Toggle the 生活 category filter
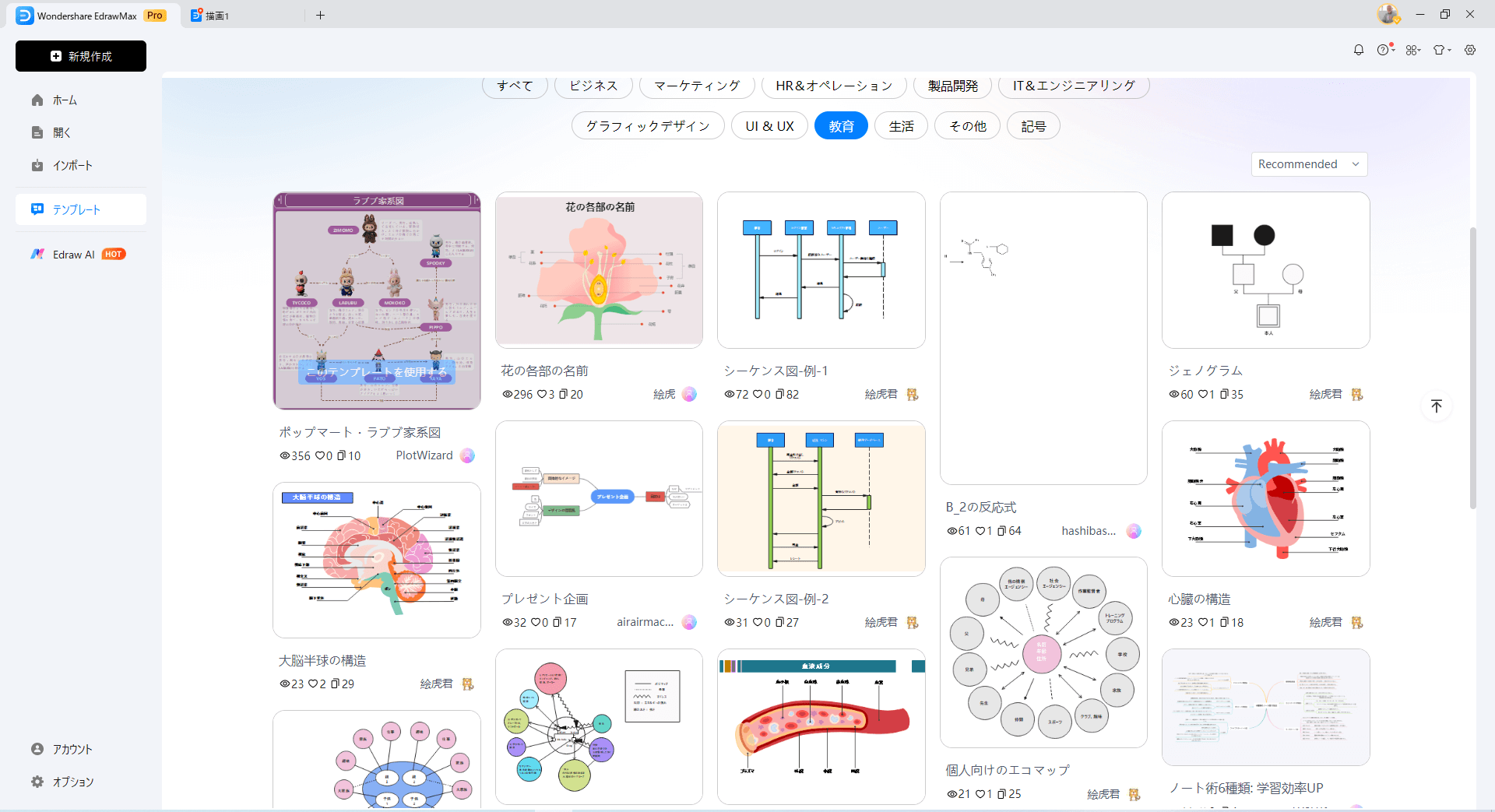 [x=901, y=125]
